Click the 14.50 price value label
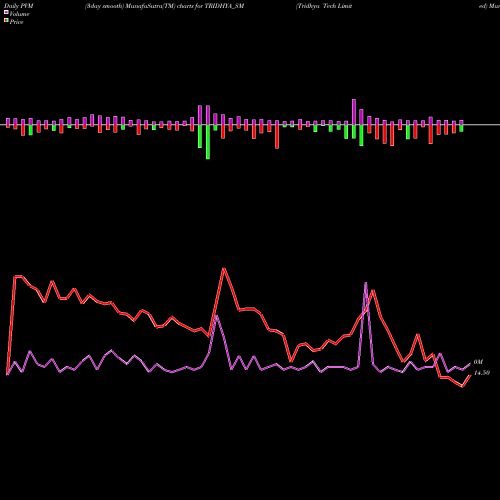The width and height of the screenshot is (500, 500). [x=482, y=373]
